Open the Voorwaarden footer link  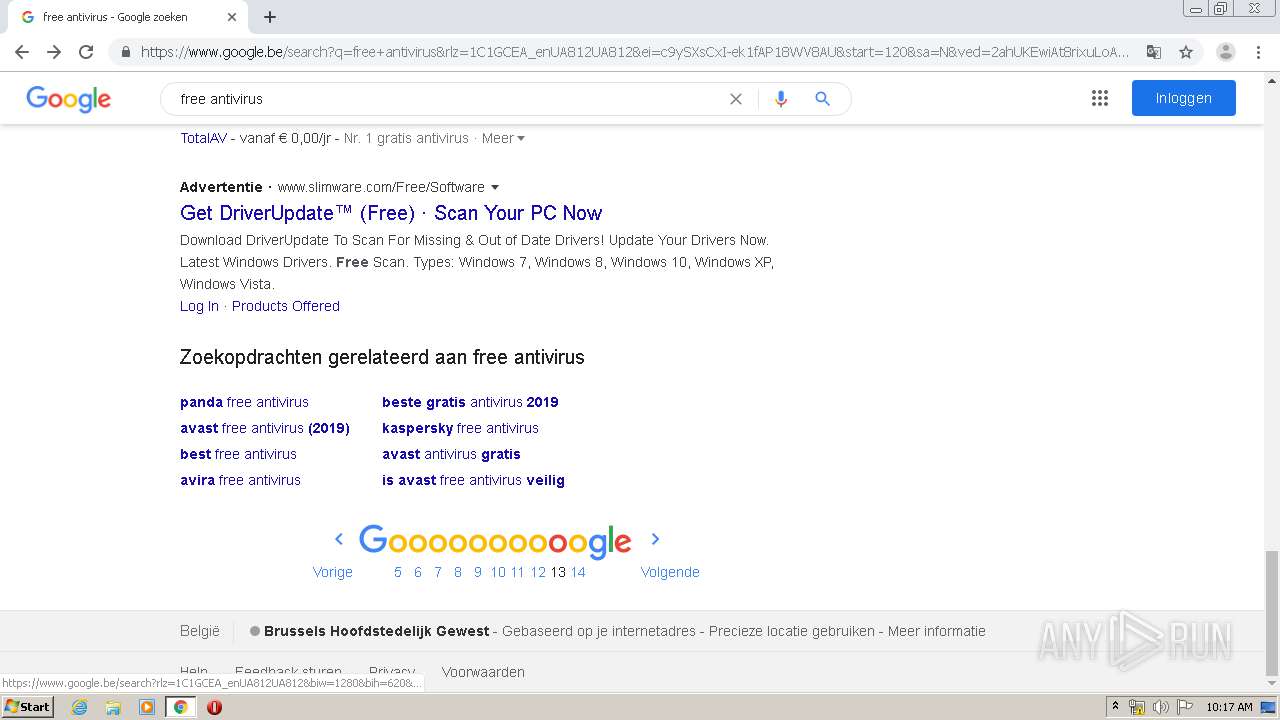483,672
